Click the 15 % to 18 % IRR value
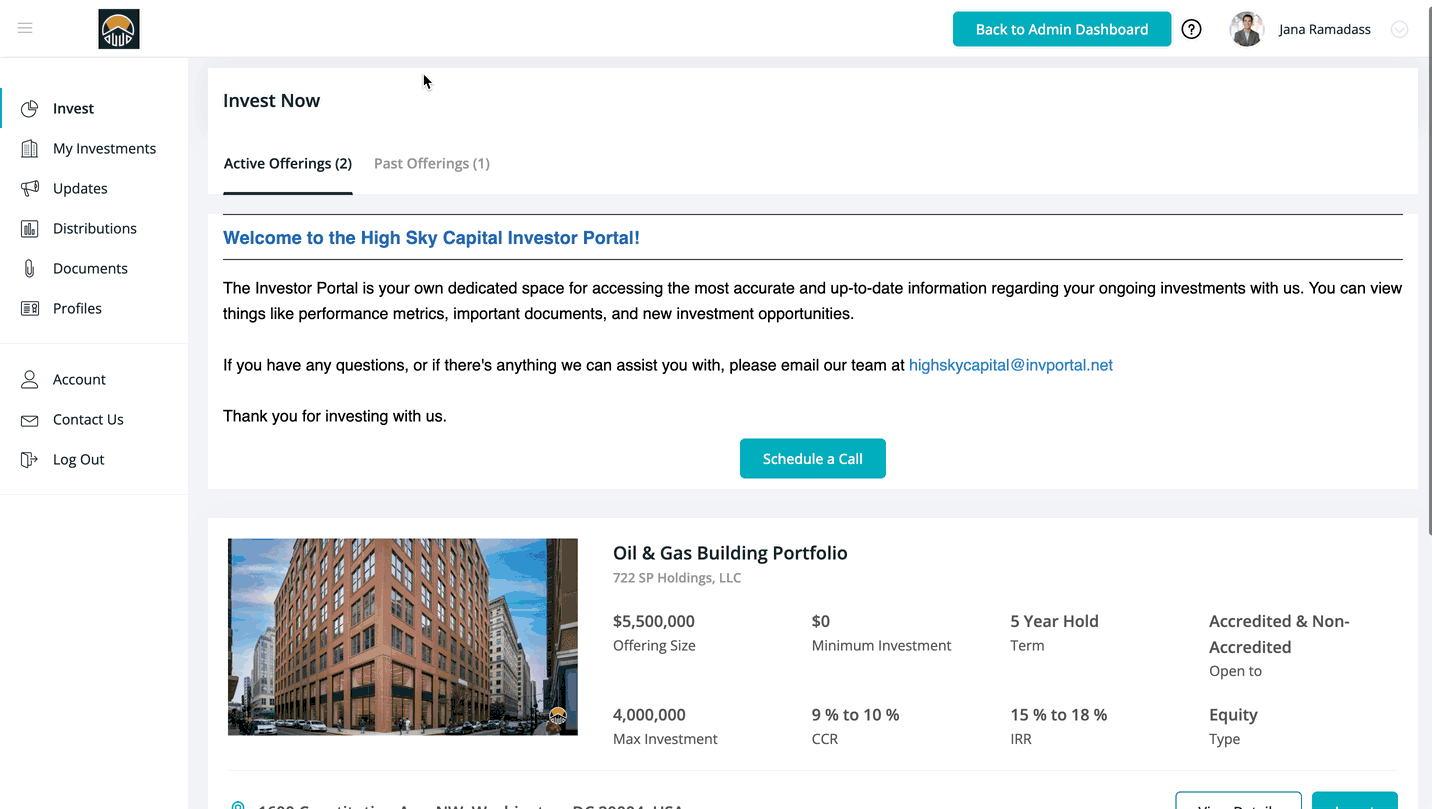This screenshot has height=809, width=1432. point(1059,715)
